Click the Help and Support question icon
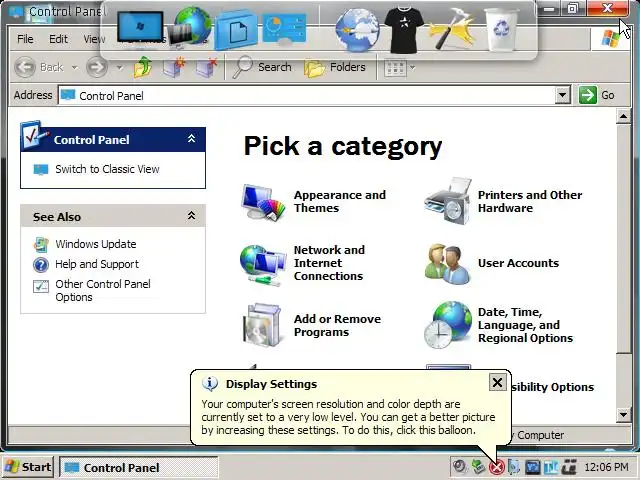 tap(41, 264)
